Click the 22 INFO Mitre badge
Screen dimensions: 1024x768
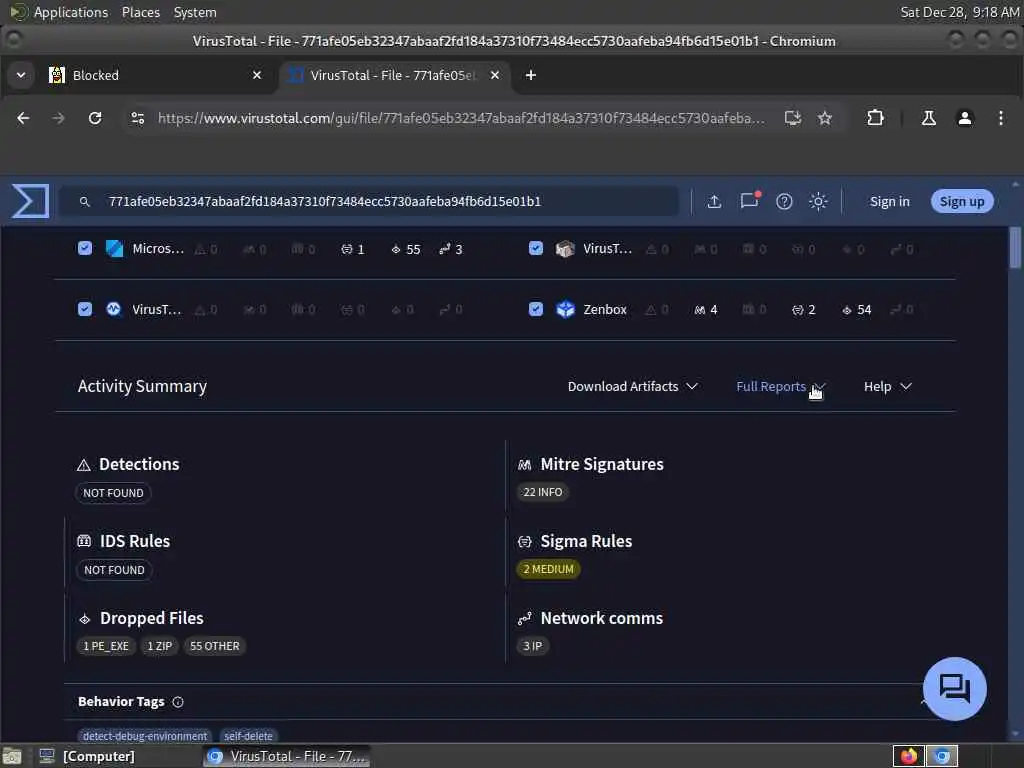point(542,492)
